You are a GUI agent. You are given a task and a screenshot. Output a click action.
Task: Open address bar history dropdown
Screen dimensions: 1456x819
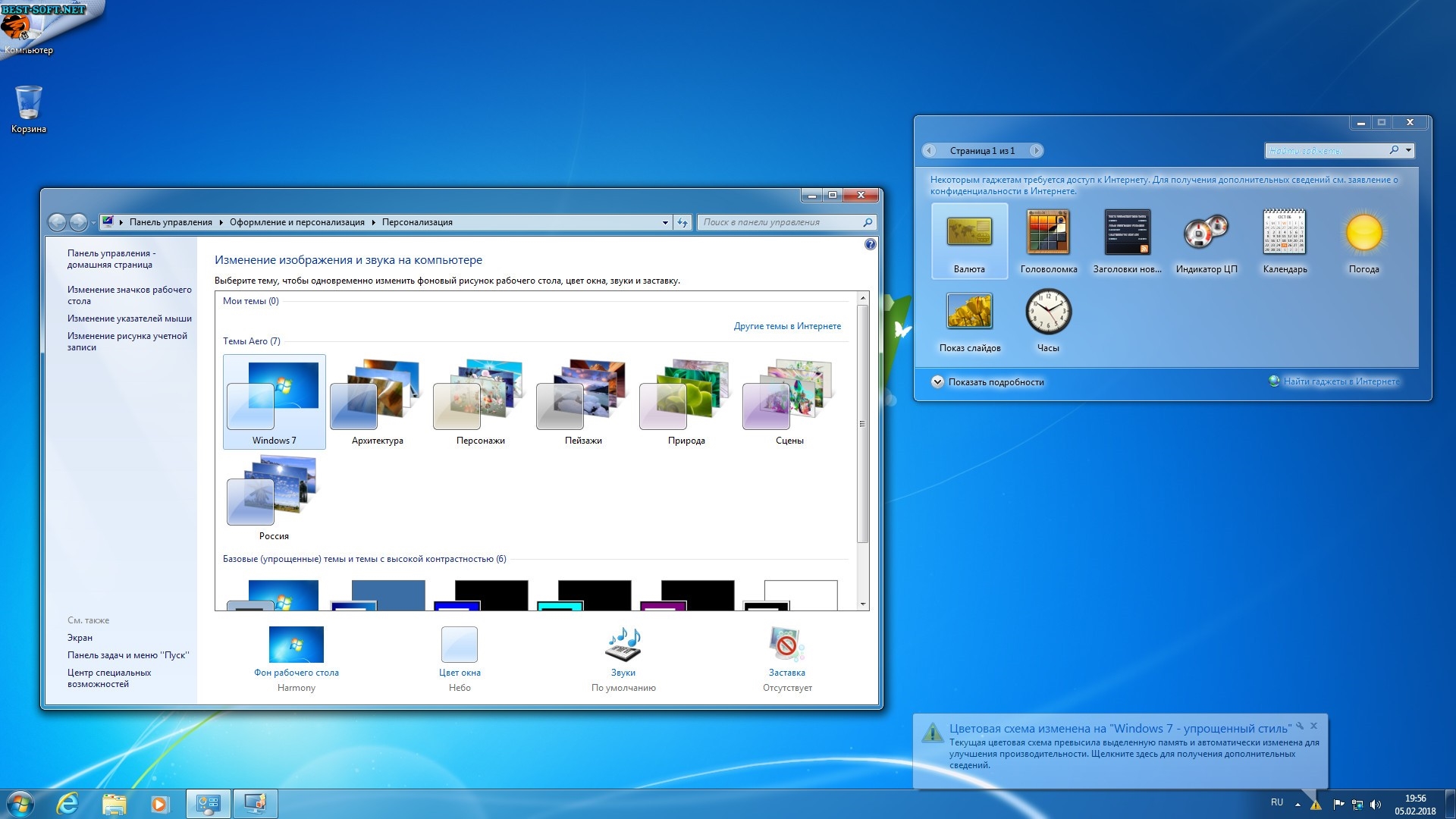(x=665, y=222)
